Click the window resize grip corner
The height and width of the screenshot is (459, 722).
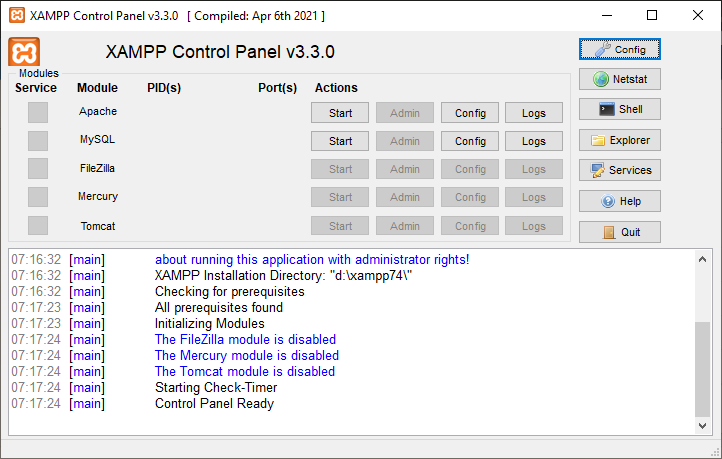(x=716, y=452)
